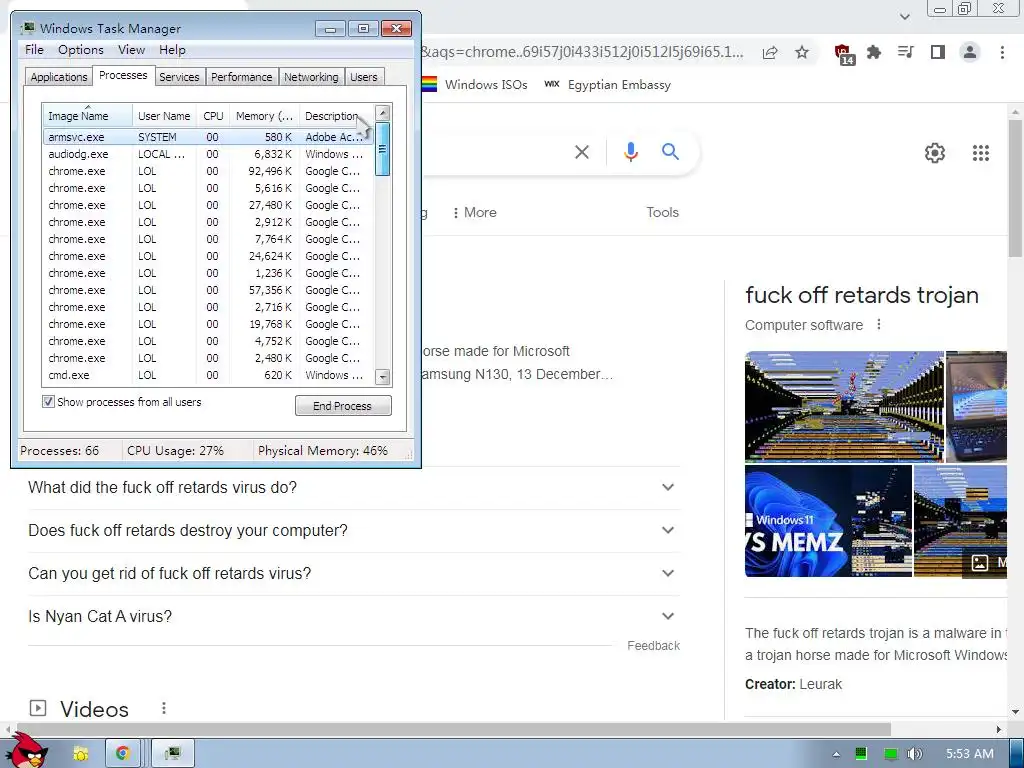Open the Windows 11 VS MEMZ thumbnail
The height and width of the screenshot is (768, 1024).
tap(828, 521)
